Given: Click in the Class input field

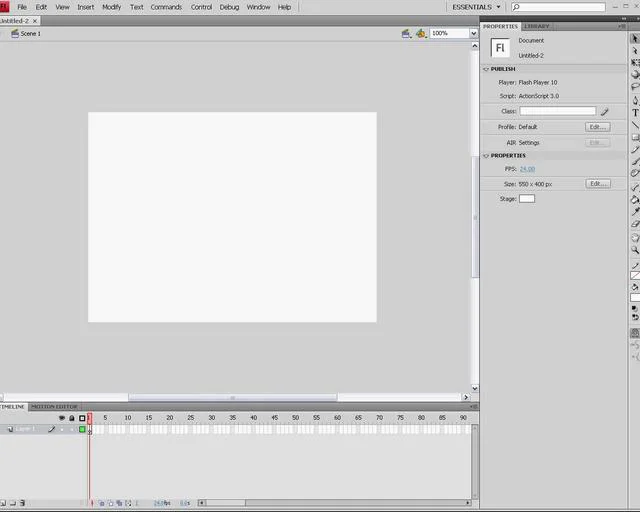Looking at the screenshot, I should 558,111.
